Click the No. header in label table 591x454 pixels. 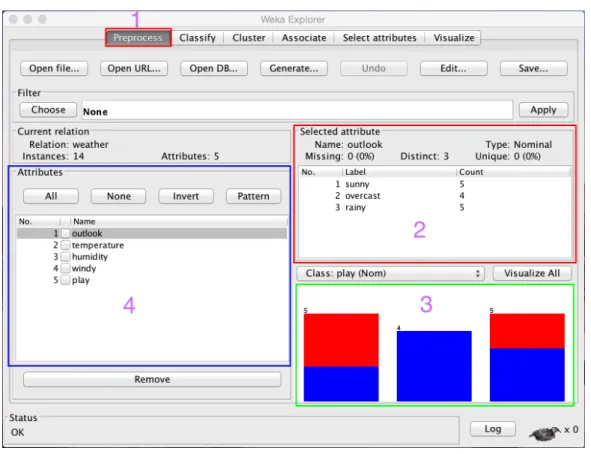coord(321,172)
